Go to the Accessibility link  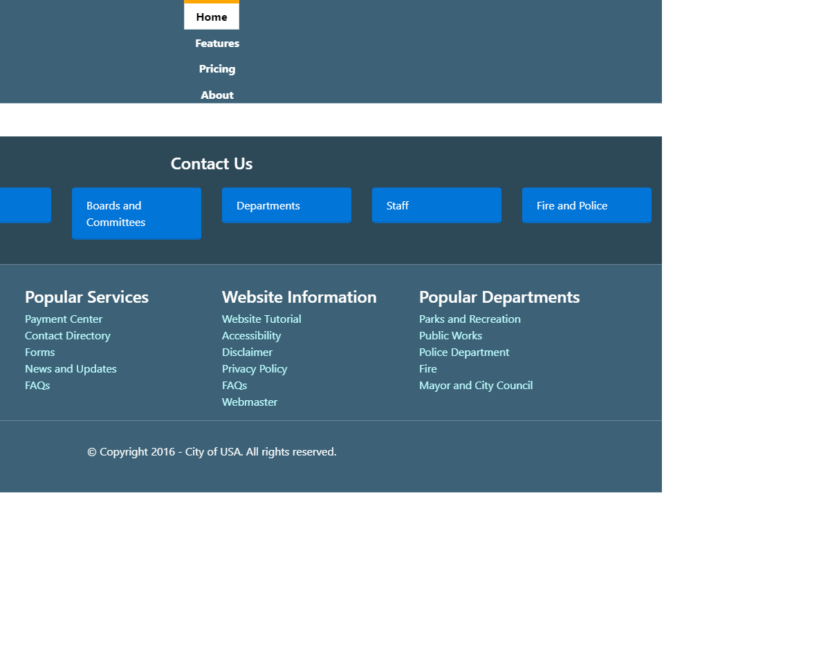[x=251, y=336]
